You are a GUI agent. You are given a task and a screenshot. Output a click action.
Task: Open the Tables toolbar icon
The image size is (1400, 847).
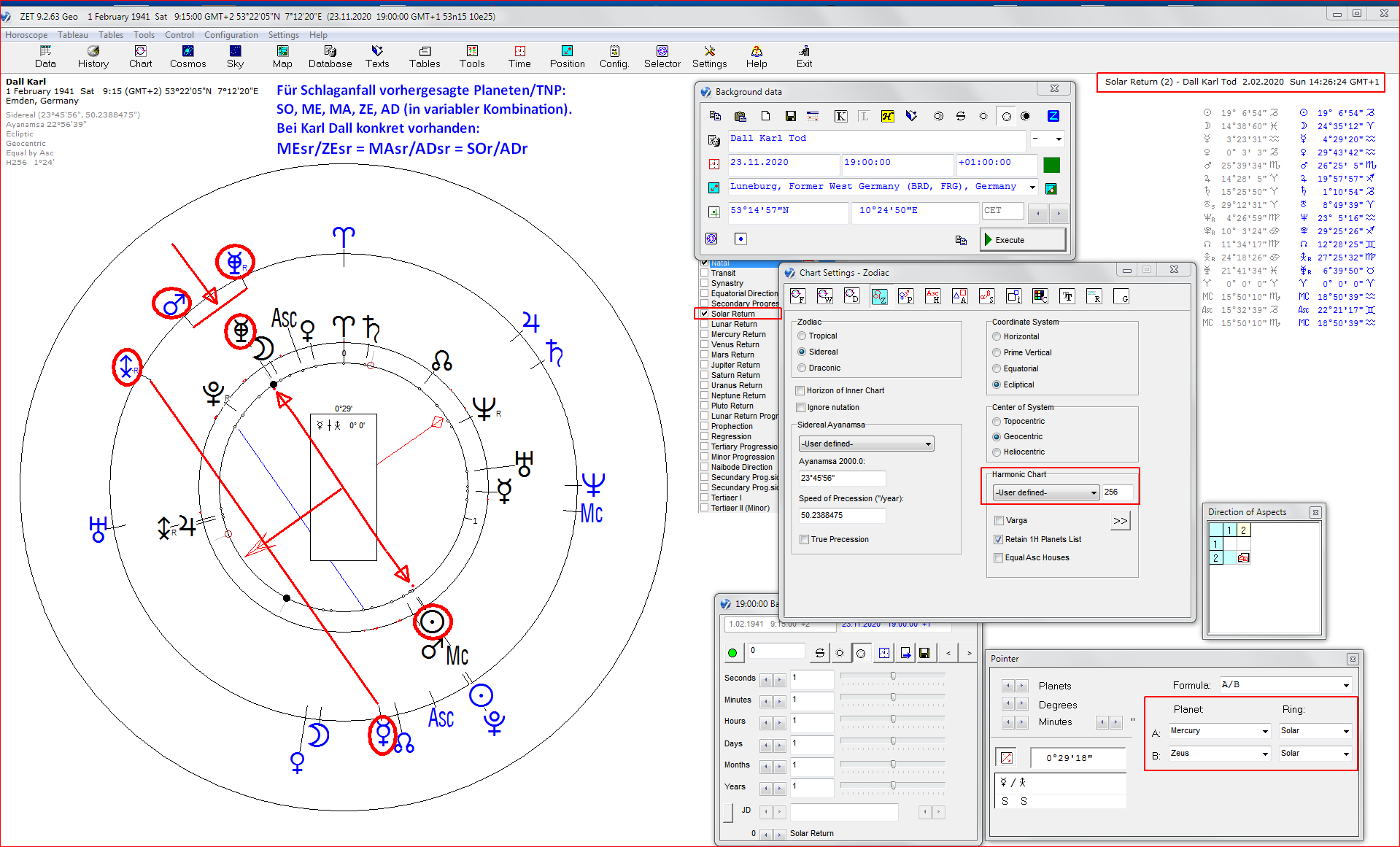point(425,56)
